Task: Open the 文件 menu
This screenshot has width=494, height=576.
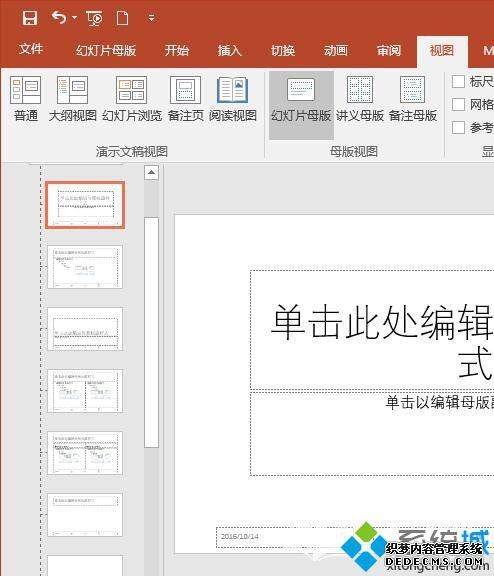Action: 31,49
